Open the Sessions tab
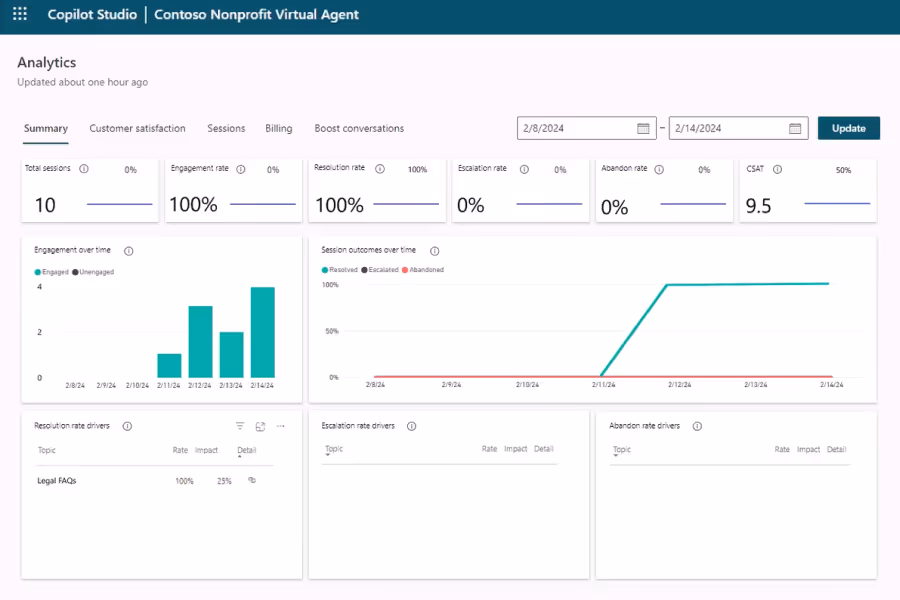 (226, 129)
